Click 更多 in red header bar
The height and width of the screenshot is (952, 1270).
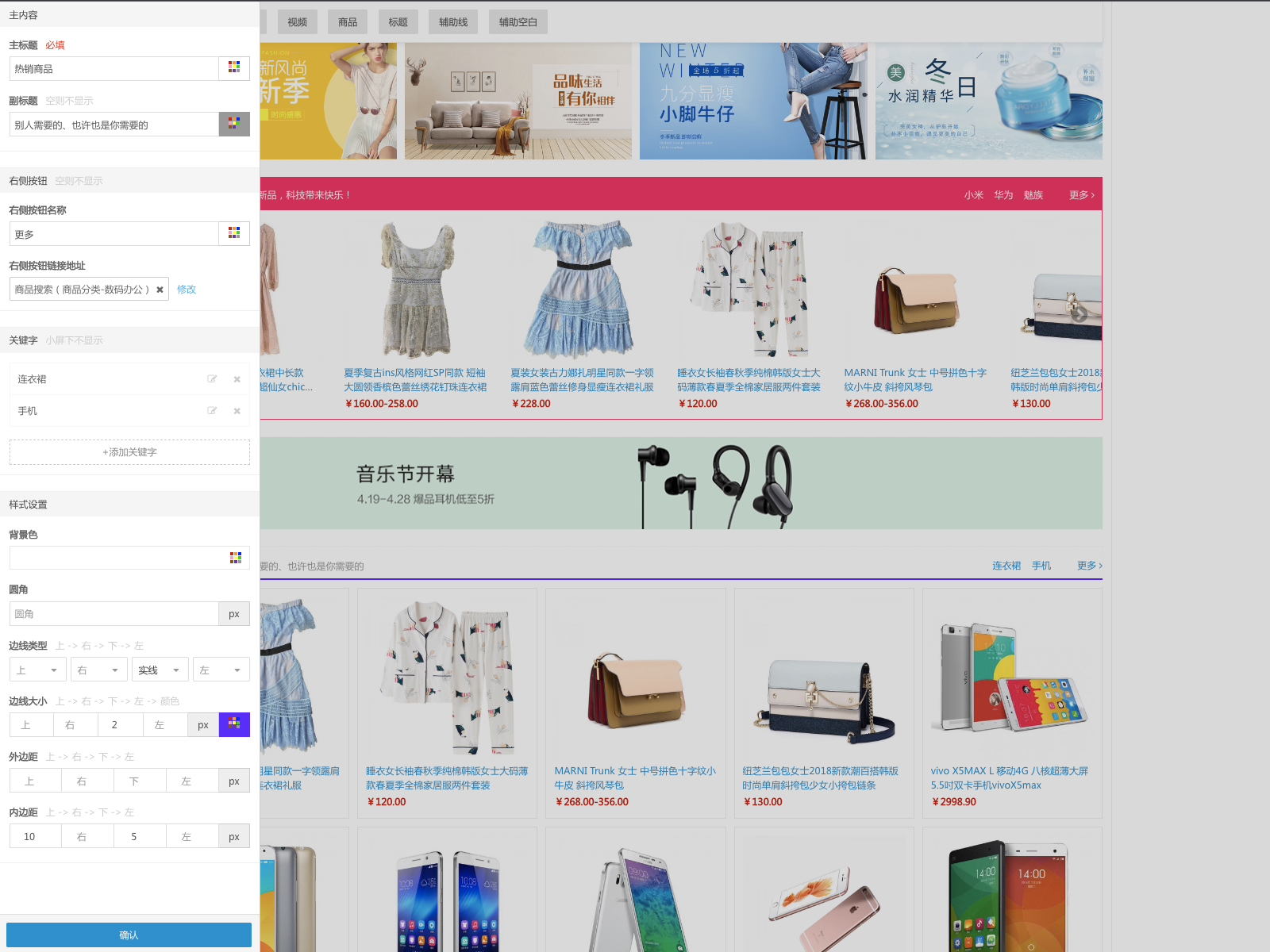(1082, 195)
